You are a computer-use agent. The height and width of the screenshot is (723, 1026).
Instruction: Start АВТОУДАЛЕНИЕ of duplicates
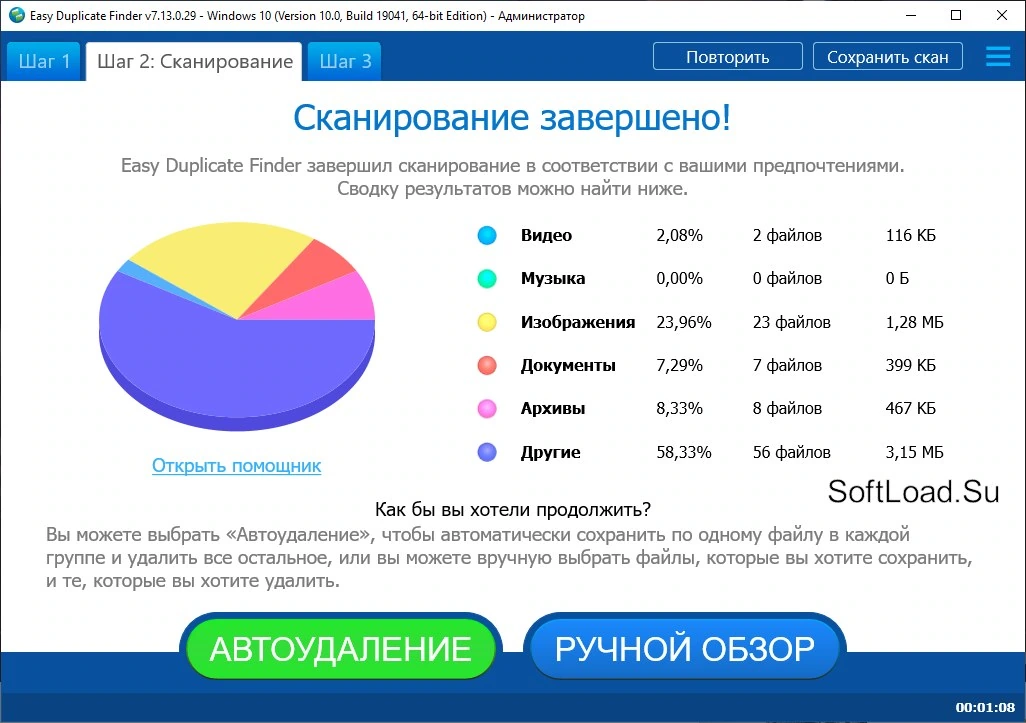tap(340, 648)
